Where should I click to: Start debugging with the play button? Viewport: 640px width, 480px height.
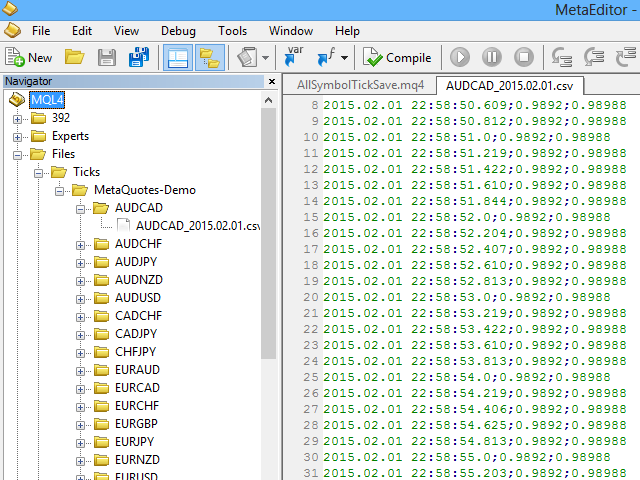coord(460,57)
